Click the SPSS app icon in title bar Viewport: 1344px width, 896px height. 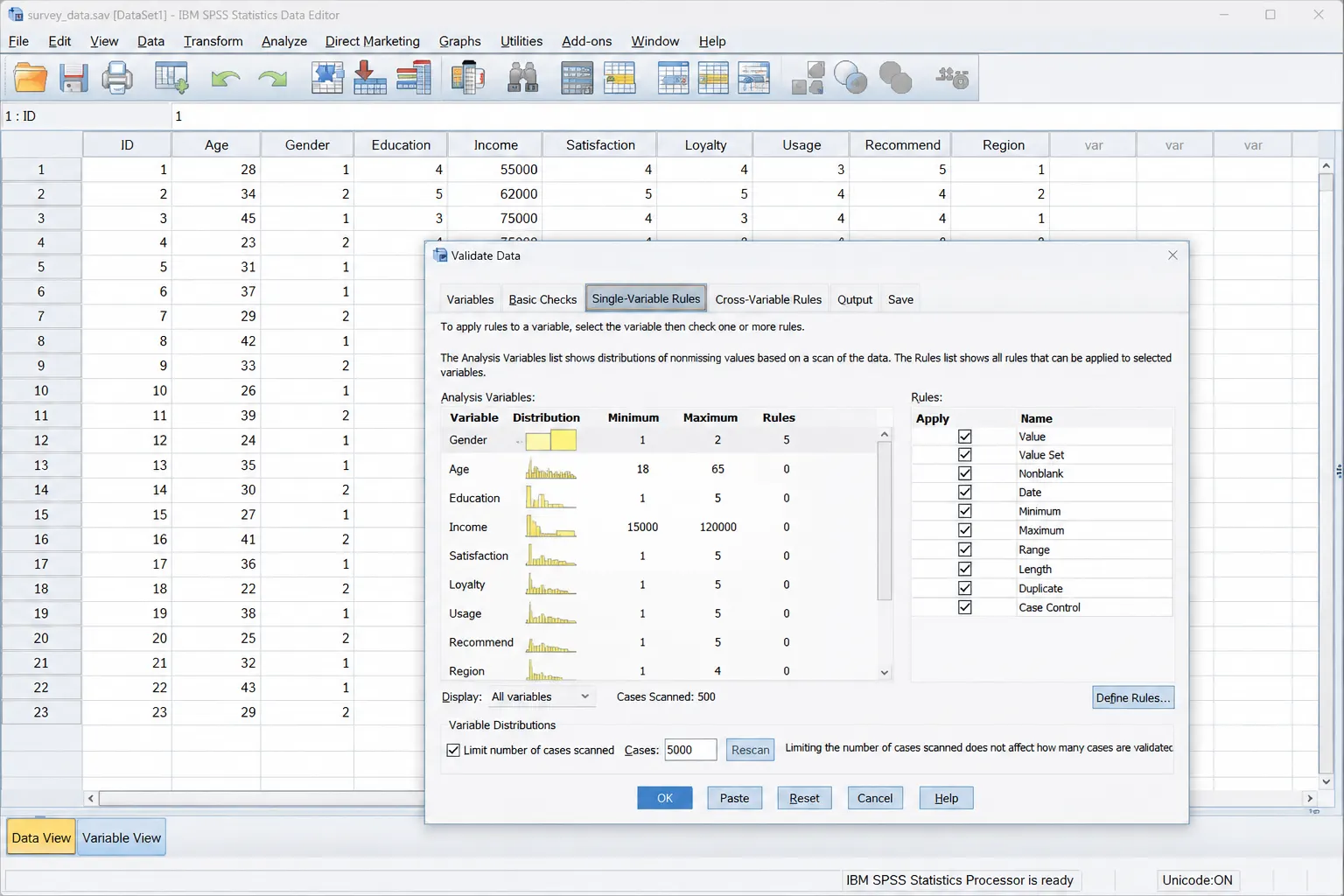click(x=16, y=15)
